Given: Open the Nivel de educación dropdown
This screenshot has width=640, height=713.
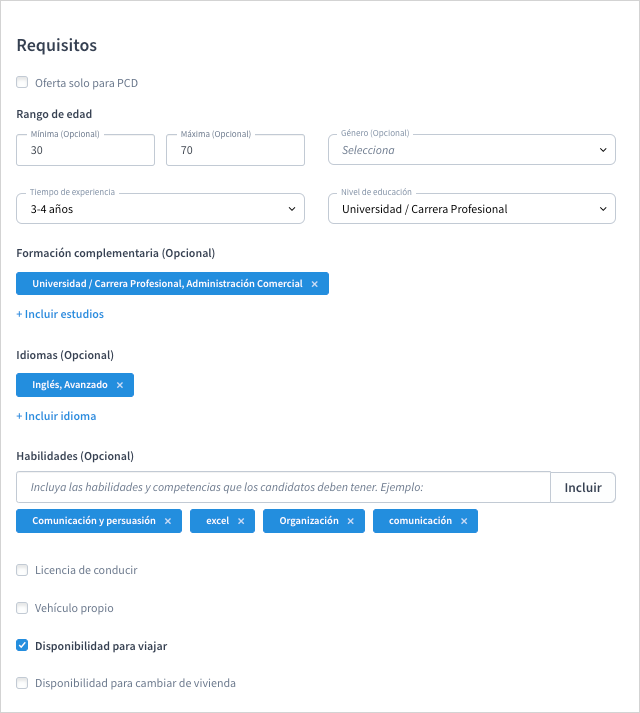Looking at the screenshot, I should [471, 209].
